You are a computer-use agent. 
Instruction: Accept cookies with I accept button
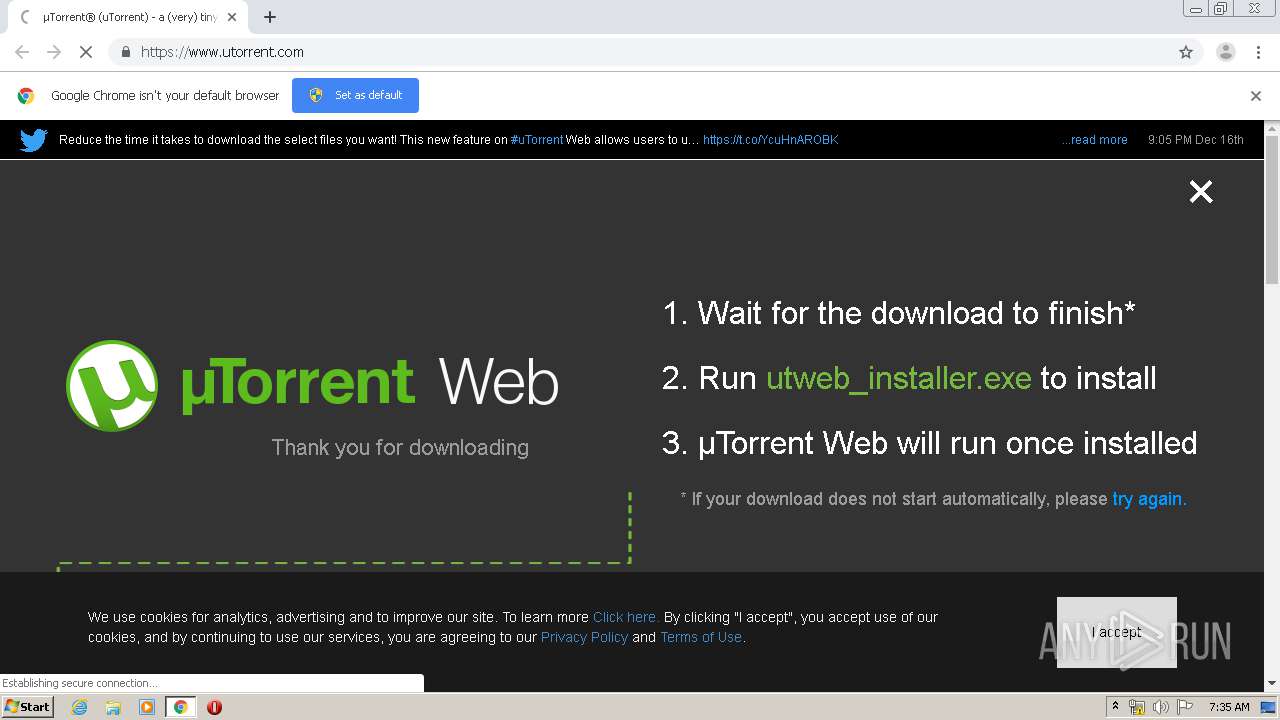pos(1116,632)
